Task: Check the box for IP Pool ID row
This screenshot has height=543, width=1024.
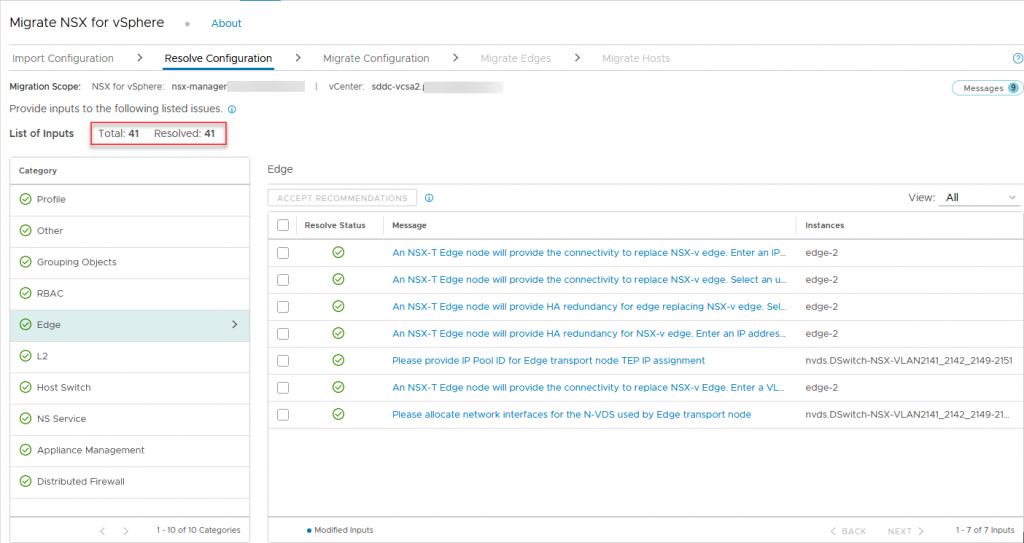Action: click(x=283, y=361)
